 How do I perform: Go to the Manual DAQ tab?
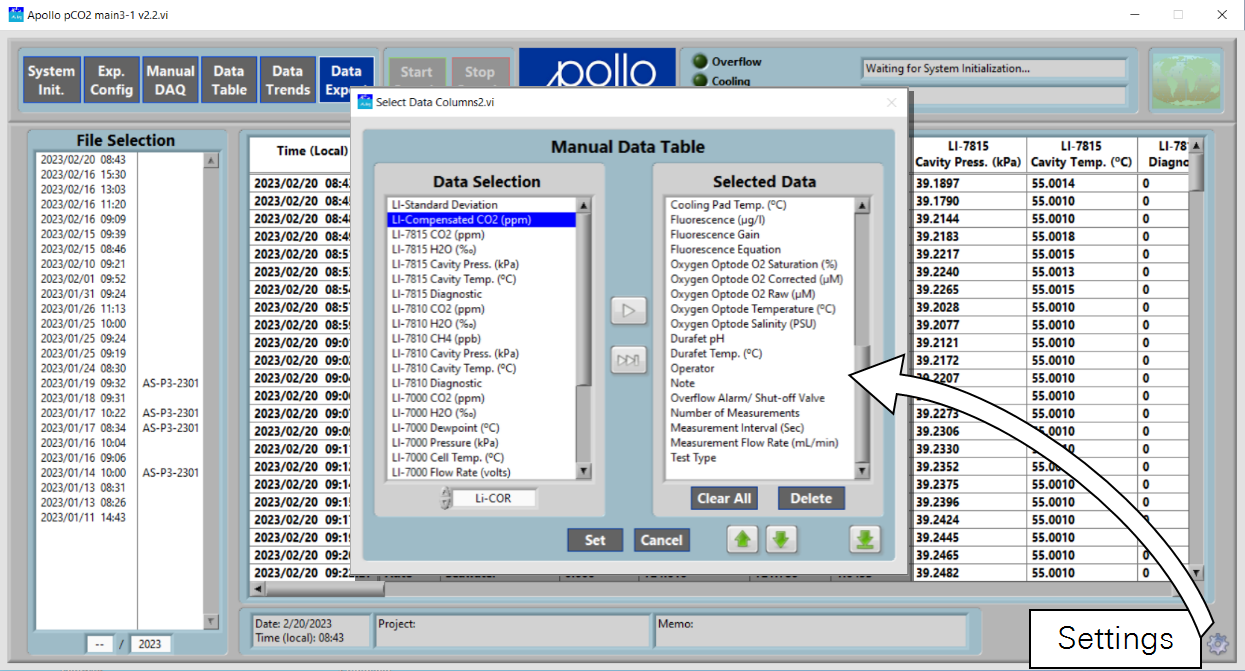click(170, 80)
